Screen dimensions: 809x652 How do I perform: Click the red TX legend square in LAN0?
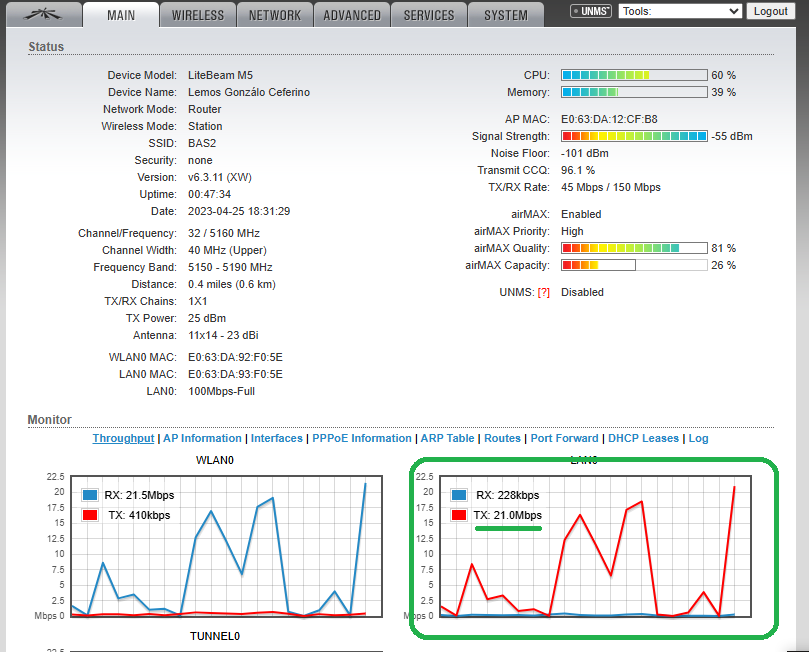click(x=460, y=515)
